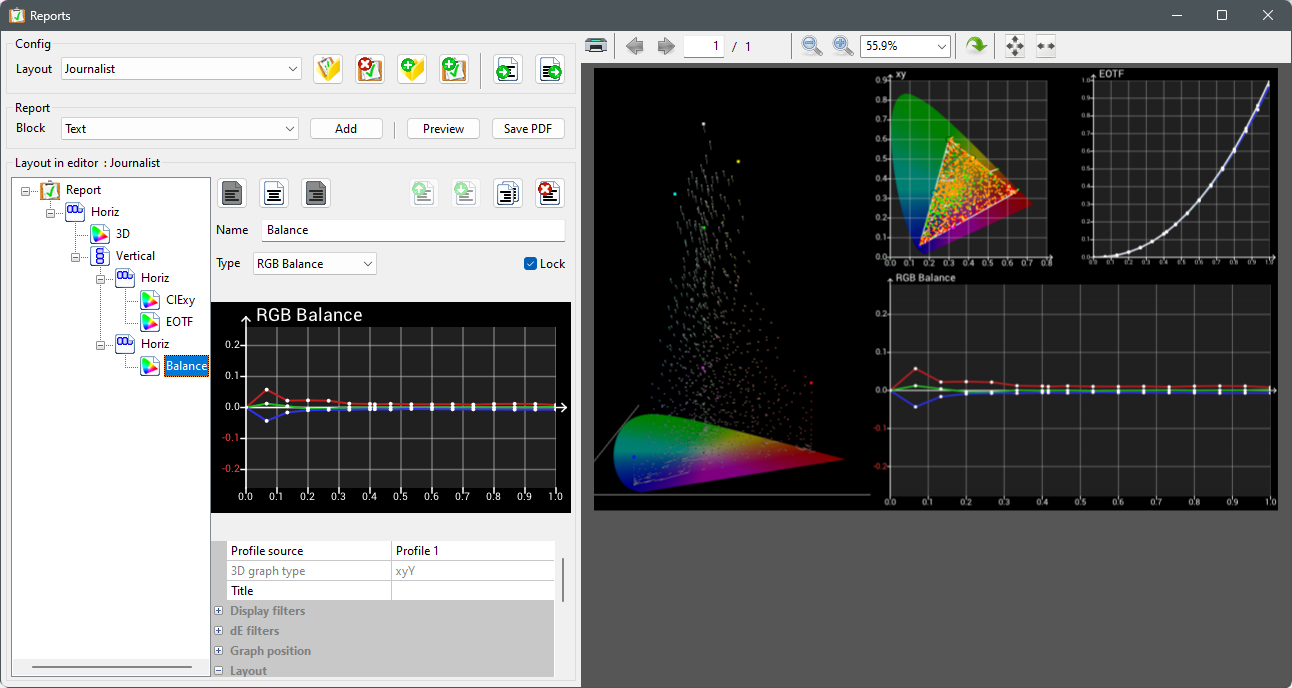Open the print dialog for the report preview
This screenshot has width=1292, height=688.
tap(596, 45)
